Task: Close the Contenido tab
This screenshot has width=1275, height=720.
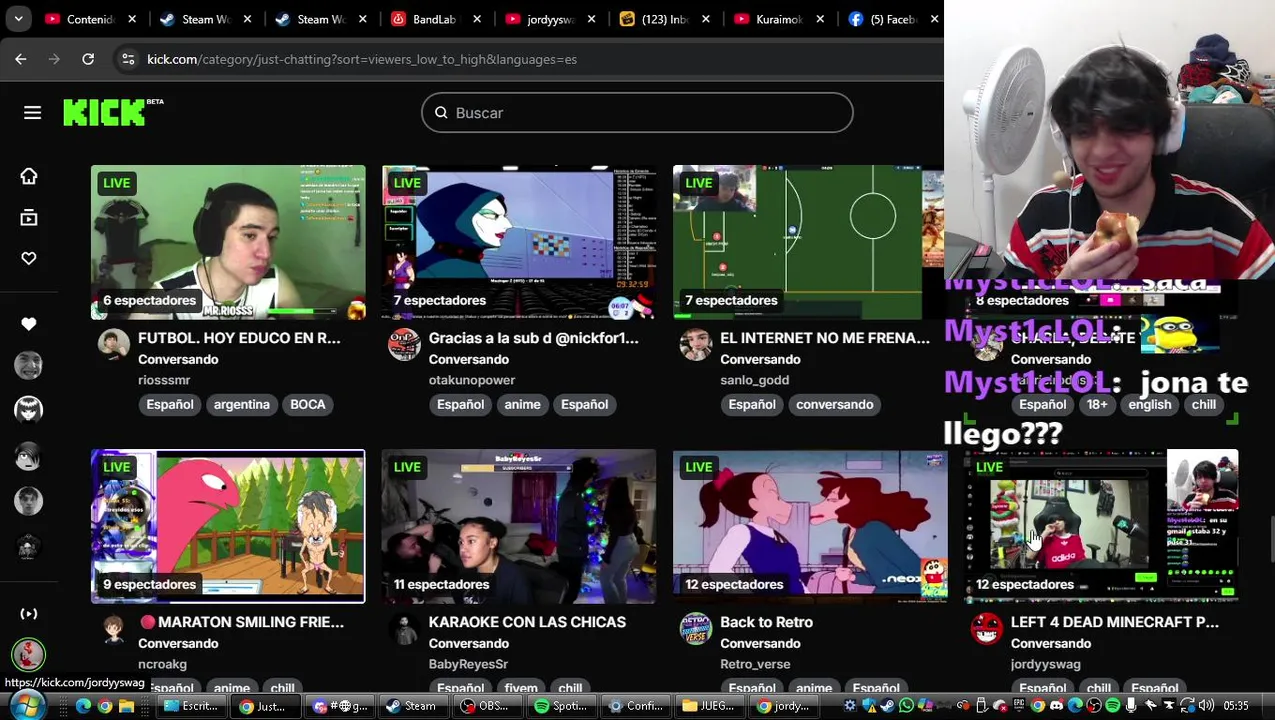Action: [133, 19]
